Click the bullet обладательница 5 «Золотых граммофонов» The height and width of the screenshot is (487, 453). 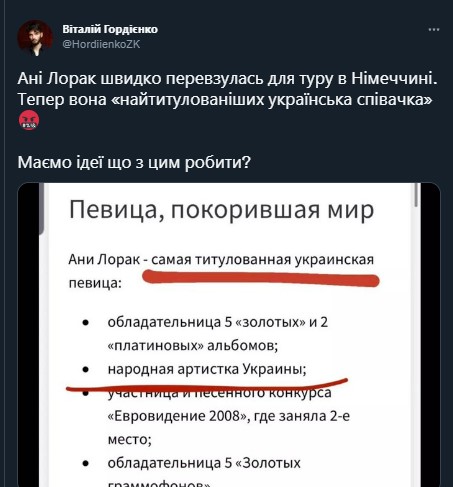(x=204, y=472)
